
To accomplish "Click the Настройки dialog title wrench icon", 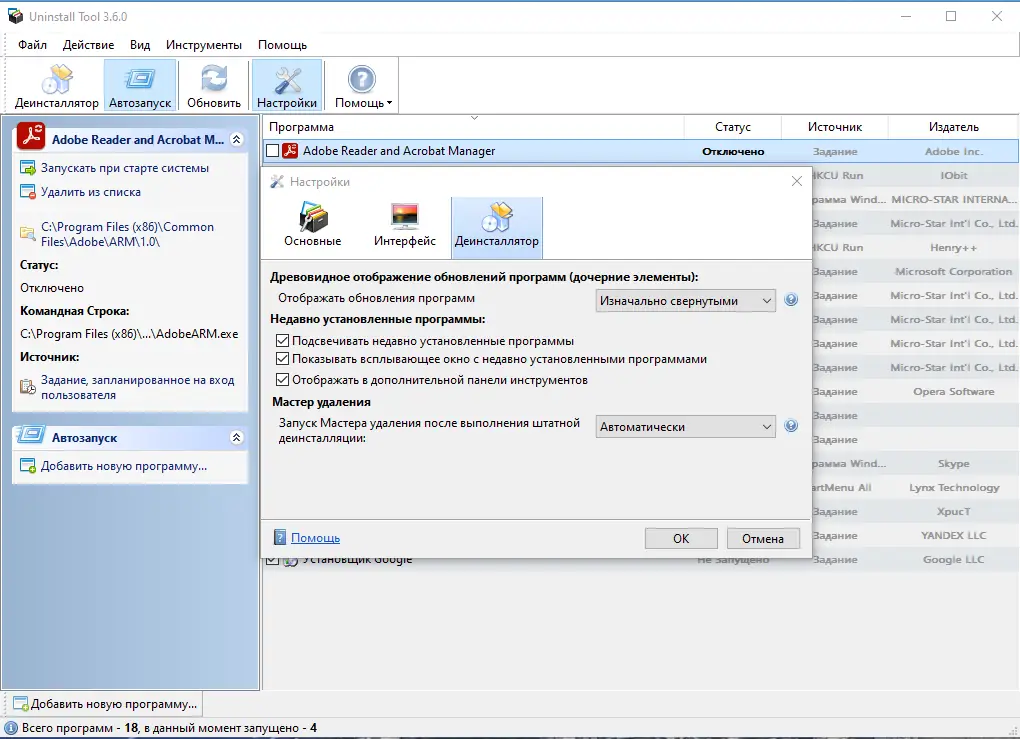I will pos(277,181).
